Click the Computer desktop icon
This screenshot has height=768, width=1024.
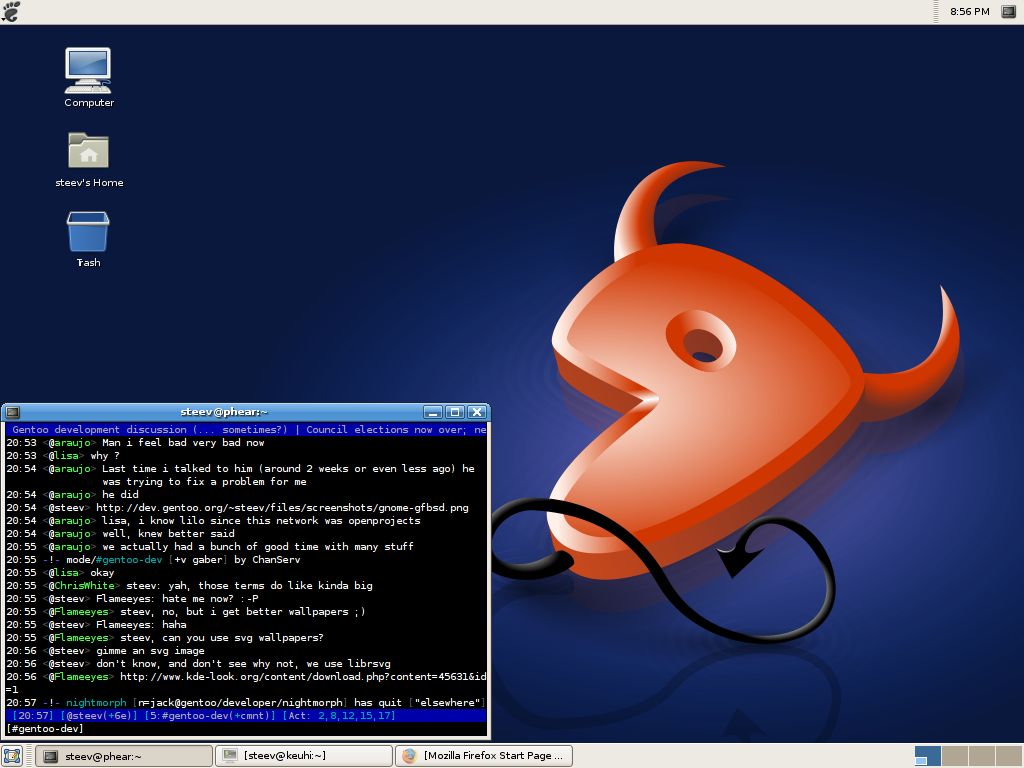click(x=88, y=72)
